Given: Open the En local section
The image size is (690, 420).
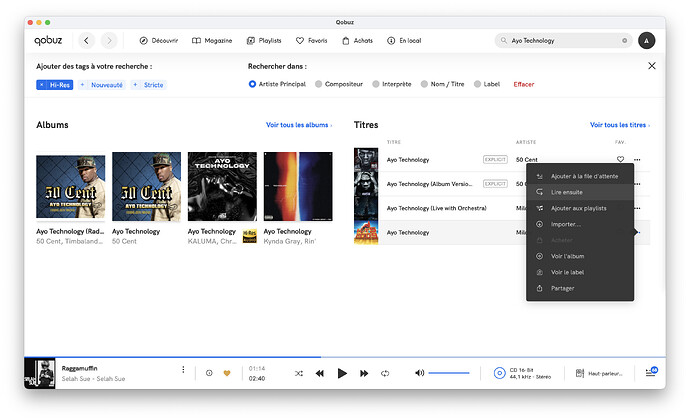Looking at the screenshot, I should [x=404, y=41].
